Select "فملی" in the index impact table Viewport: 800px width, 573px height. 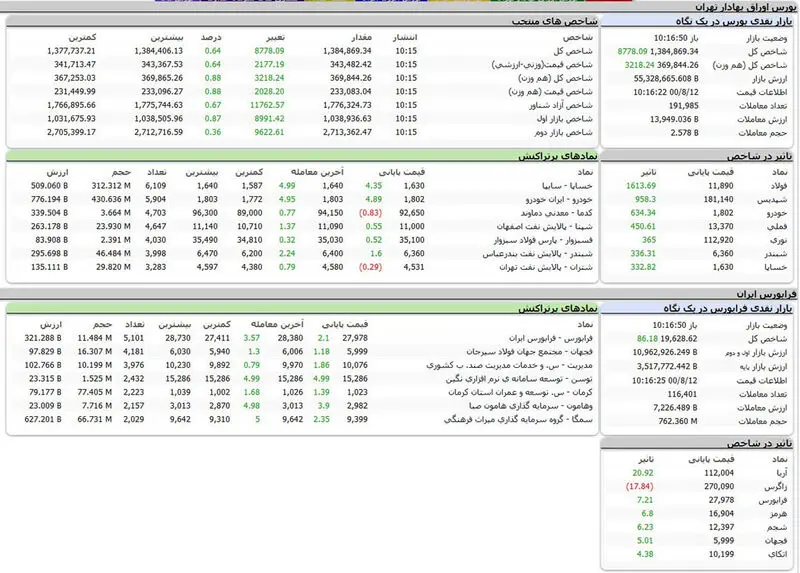tap(780, 227)
